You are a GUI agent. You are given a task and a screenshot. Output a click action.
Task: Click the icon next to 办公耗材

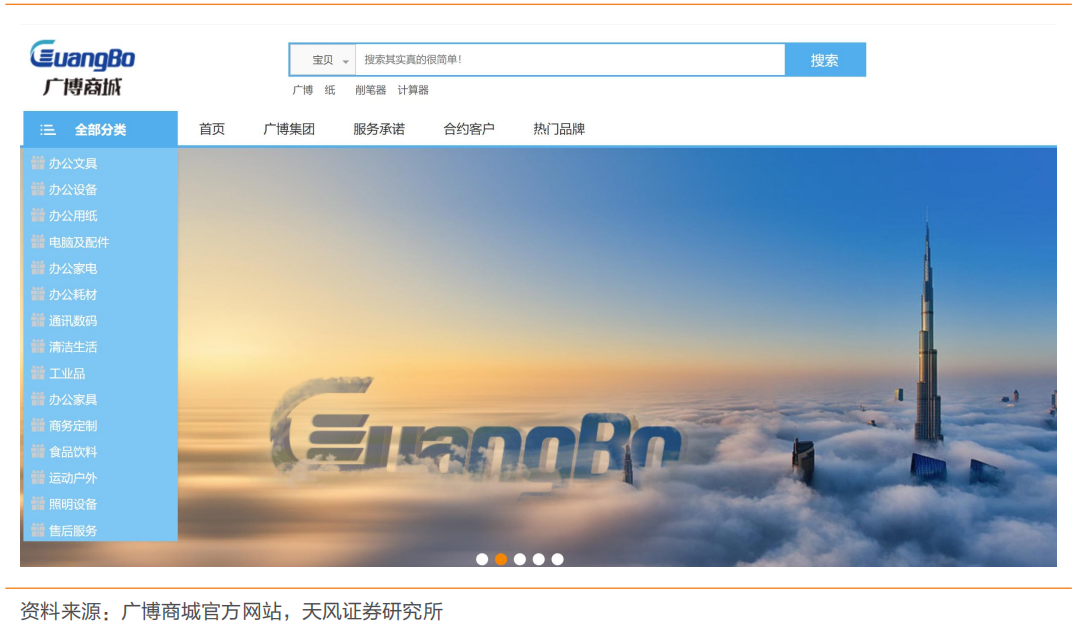(x=38, y=294)
